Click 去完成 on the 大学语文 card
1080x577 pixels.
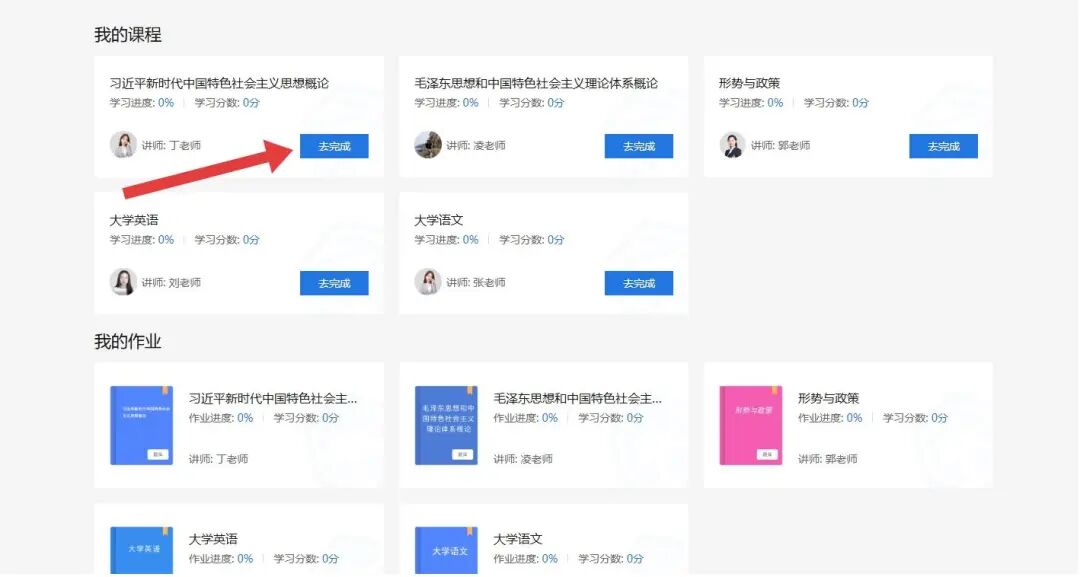tap(639, 282)
